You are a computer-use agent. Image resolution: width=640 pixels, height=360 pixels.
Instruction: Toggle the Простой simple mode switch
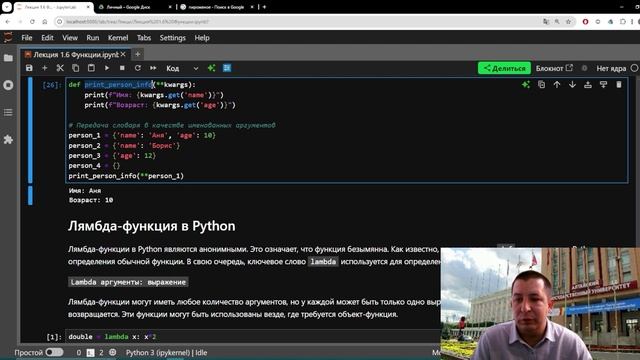pyautogui.click(x=54, y=352)
